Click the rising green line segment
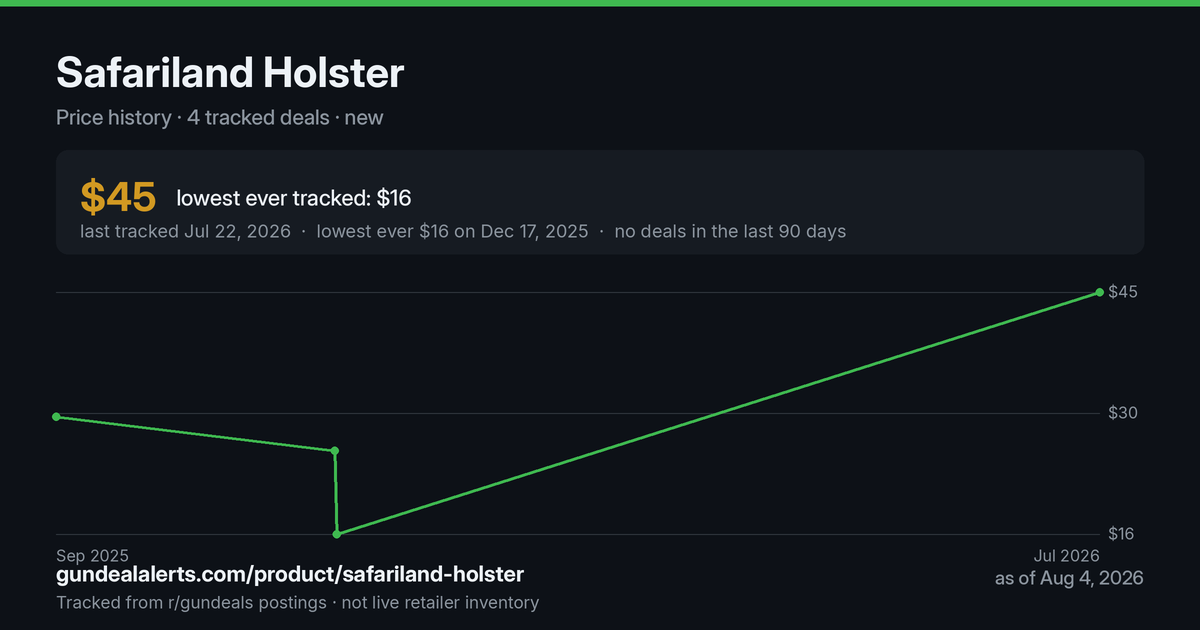This screenshot has width=1200, height=630. click(x=718, y=413)
